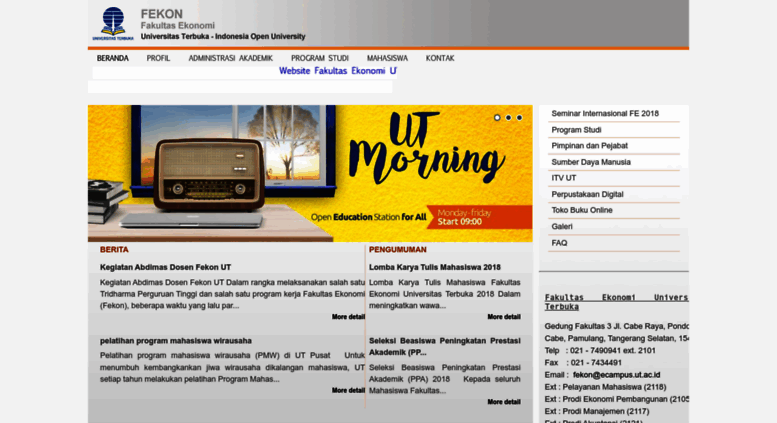Click the Telp 021-7490941 ext. 2101 line

[600, 351]
